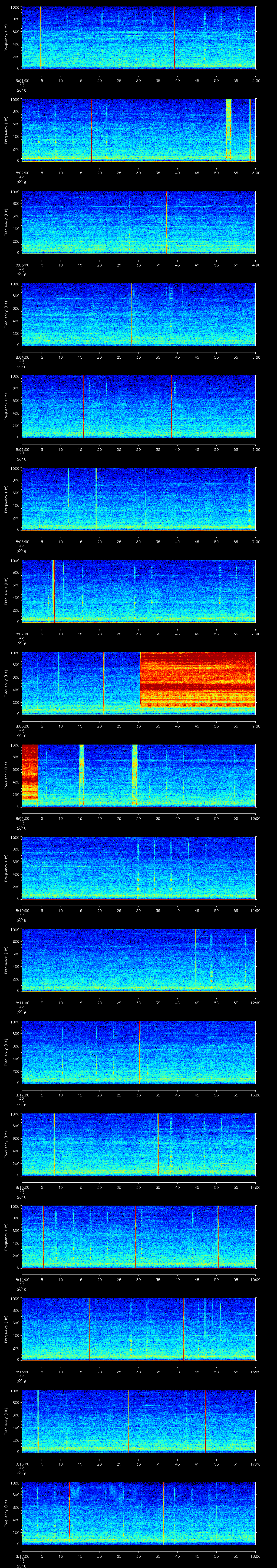Screen dimensions: 277x1568
Task: Select the green band near 15s in 8:09:00 panel
Action: click(82, 774)
